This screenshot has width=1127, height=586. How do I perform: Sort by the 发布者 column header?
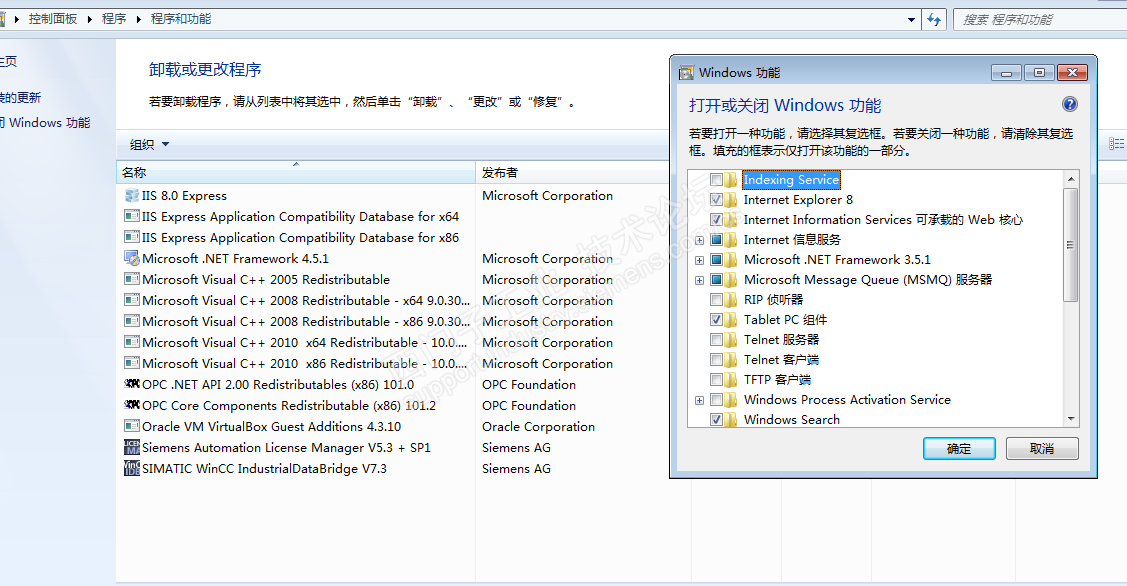pyautogui.click(x=572, y=172)
